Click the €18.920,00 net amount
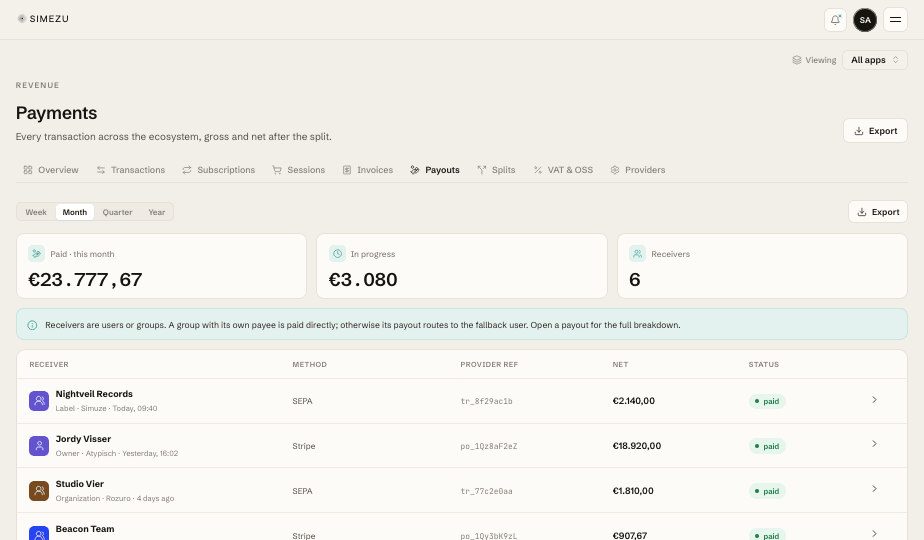 point(636,446)
